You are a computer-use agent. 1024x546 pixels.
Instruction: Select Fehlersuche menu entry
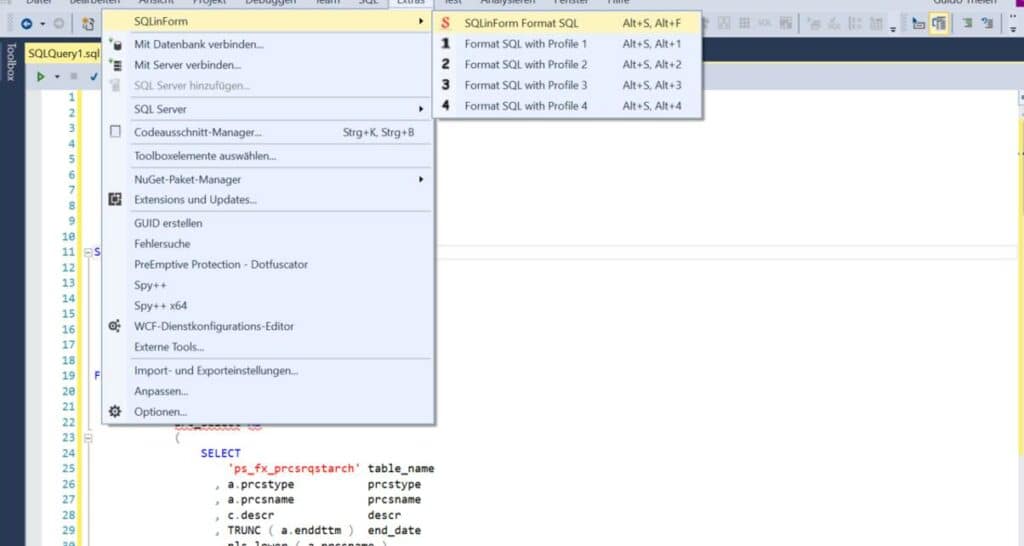click(x=268, y=244)
